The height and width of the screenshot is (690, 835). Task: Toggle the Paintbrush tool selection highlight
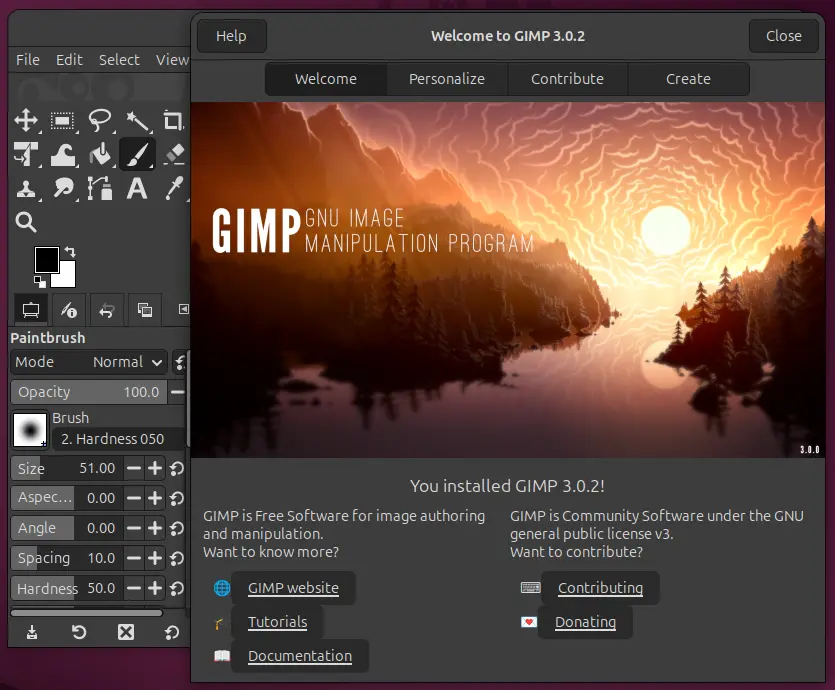137,154
